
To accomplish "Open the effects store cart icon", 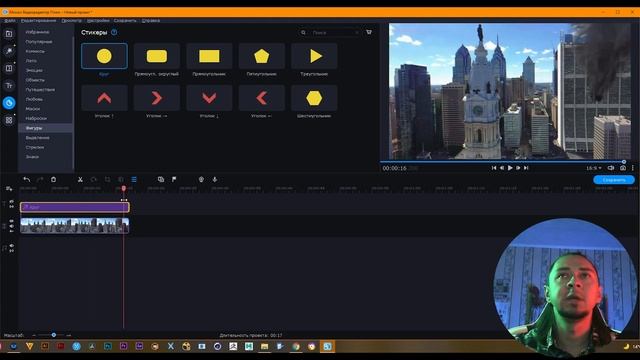I will [369, 32].
